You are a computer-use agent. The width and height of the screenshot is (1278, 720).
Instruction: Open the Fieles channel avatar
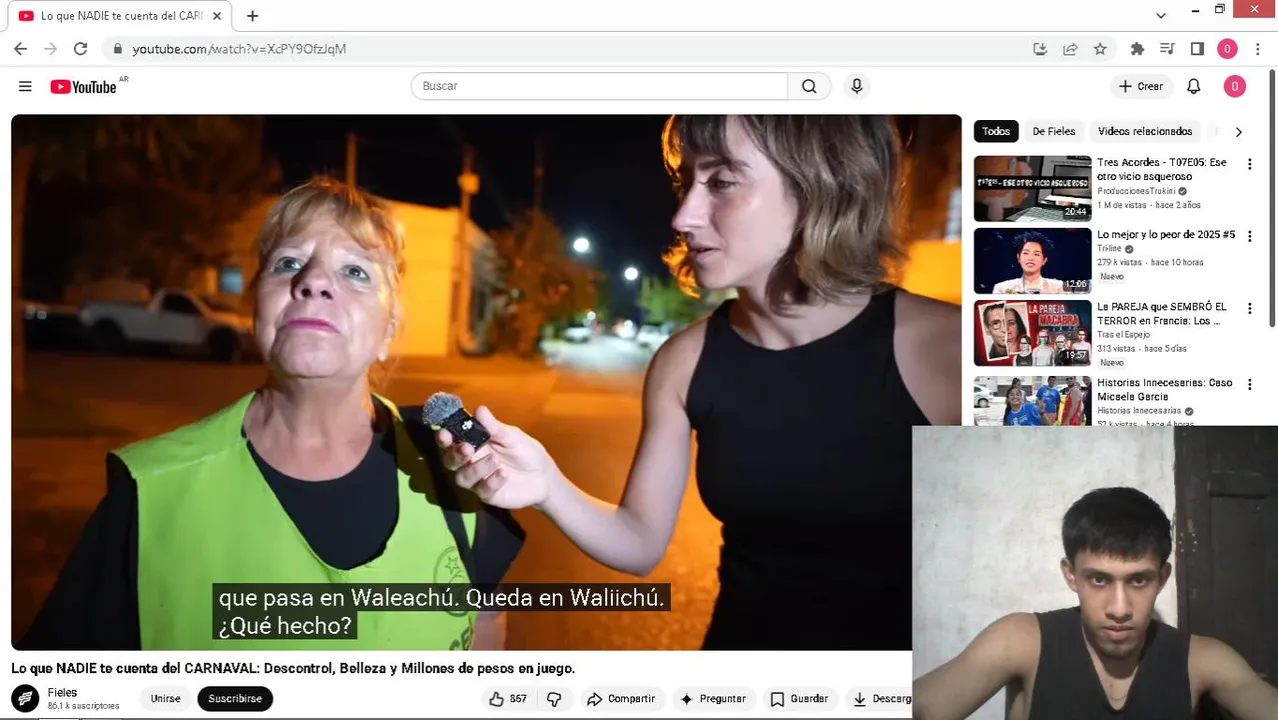click(x=25, y=698)
